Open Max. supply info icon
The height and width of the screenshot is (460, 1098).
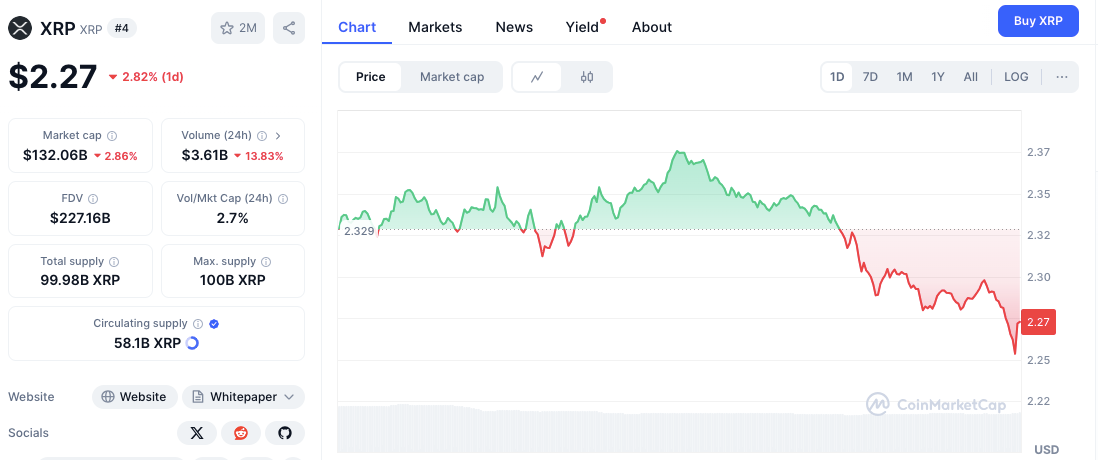coord(266,262)
